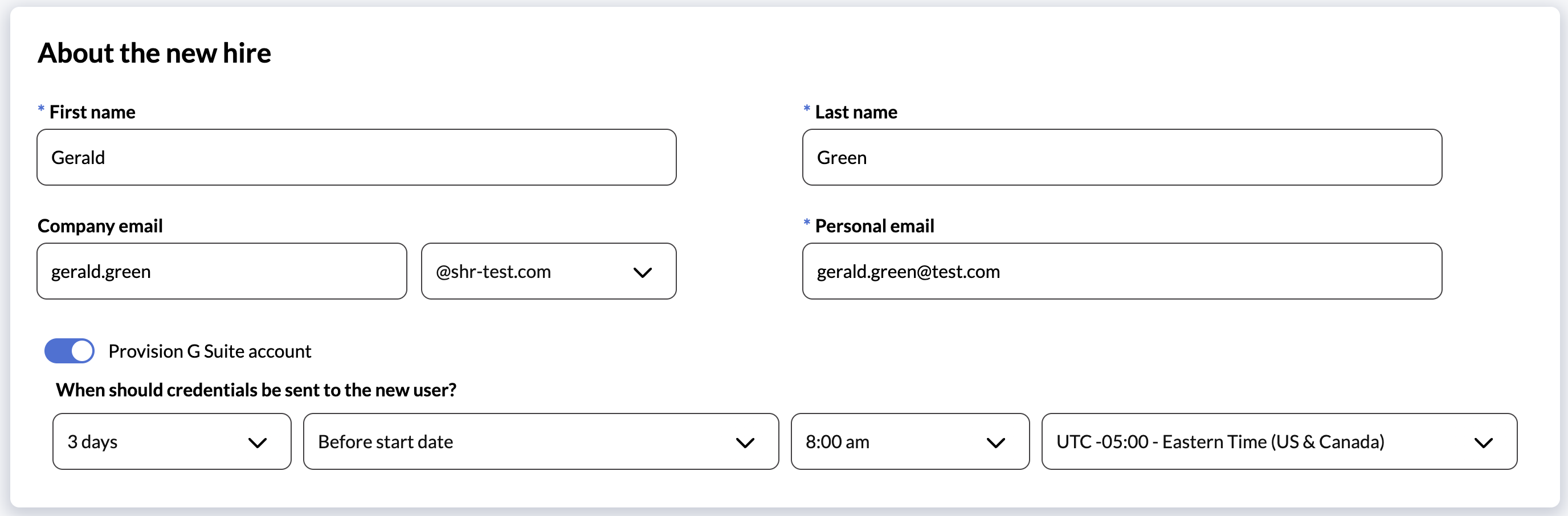Screen dimensions: 1568x516
Task: Click the chevron arrow of @shr-test.com domain selector
Action: pos(642,272)
